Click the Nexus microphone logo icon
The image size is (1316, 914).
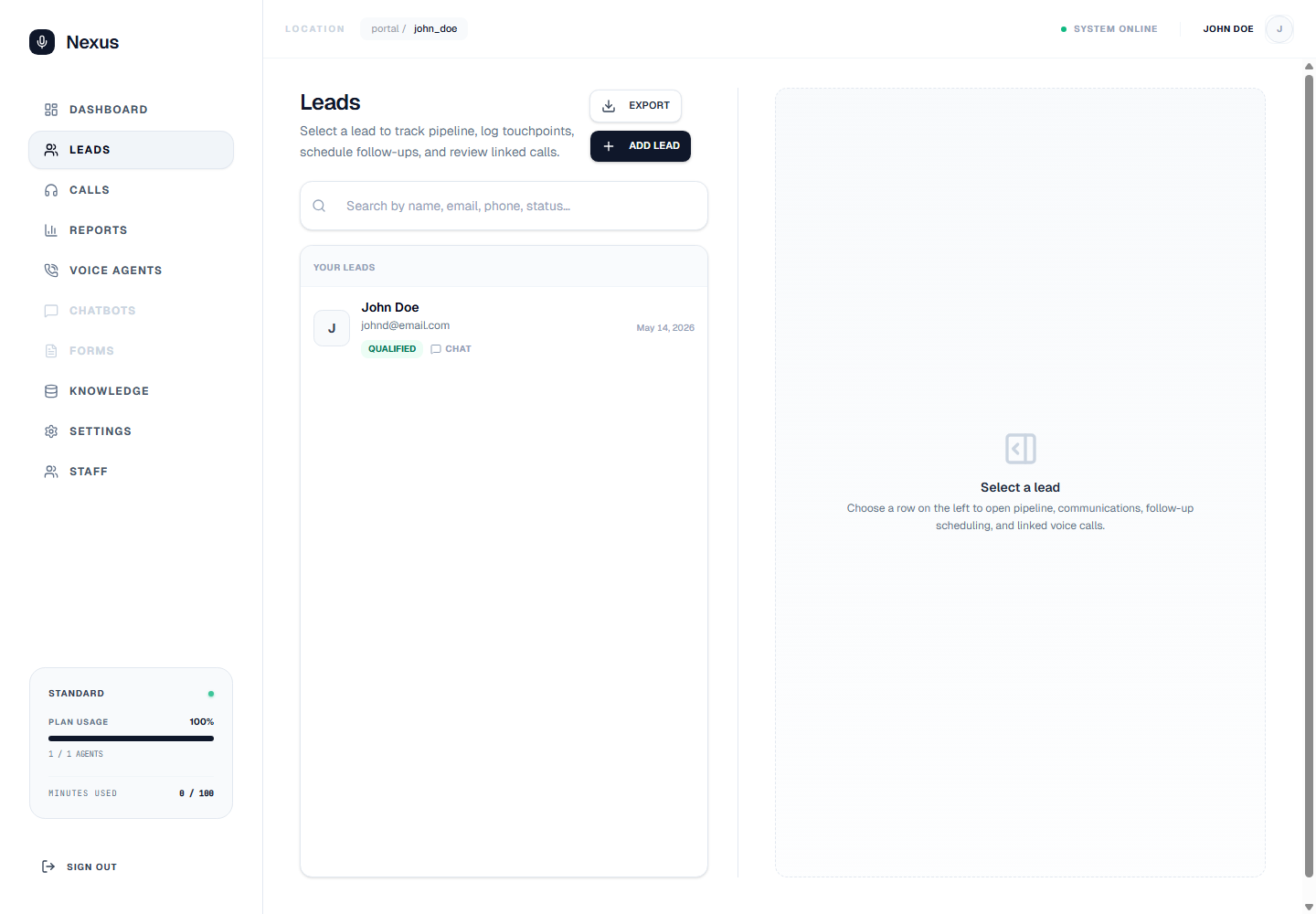click(x=42, y=42)
